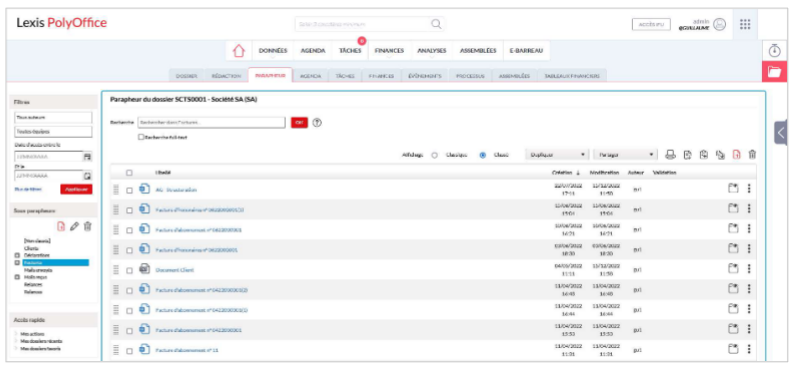Screen dimensions: 798x371
Task: Delete selected documents with toolbar trash icon
Action: pyautogui.click(x=752, y=155)
